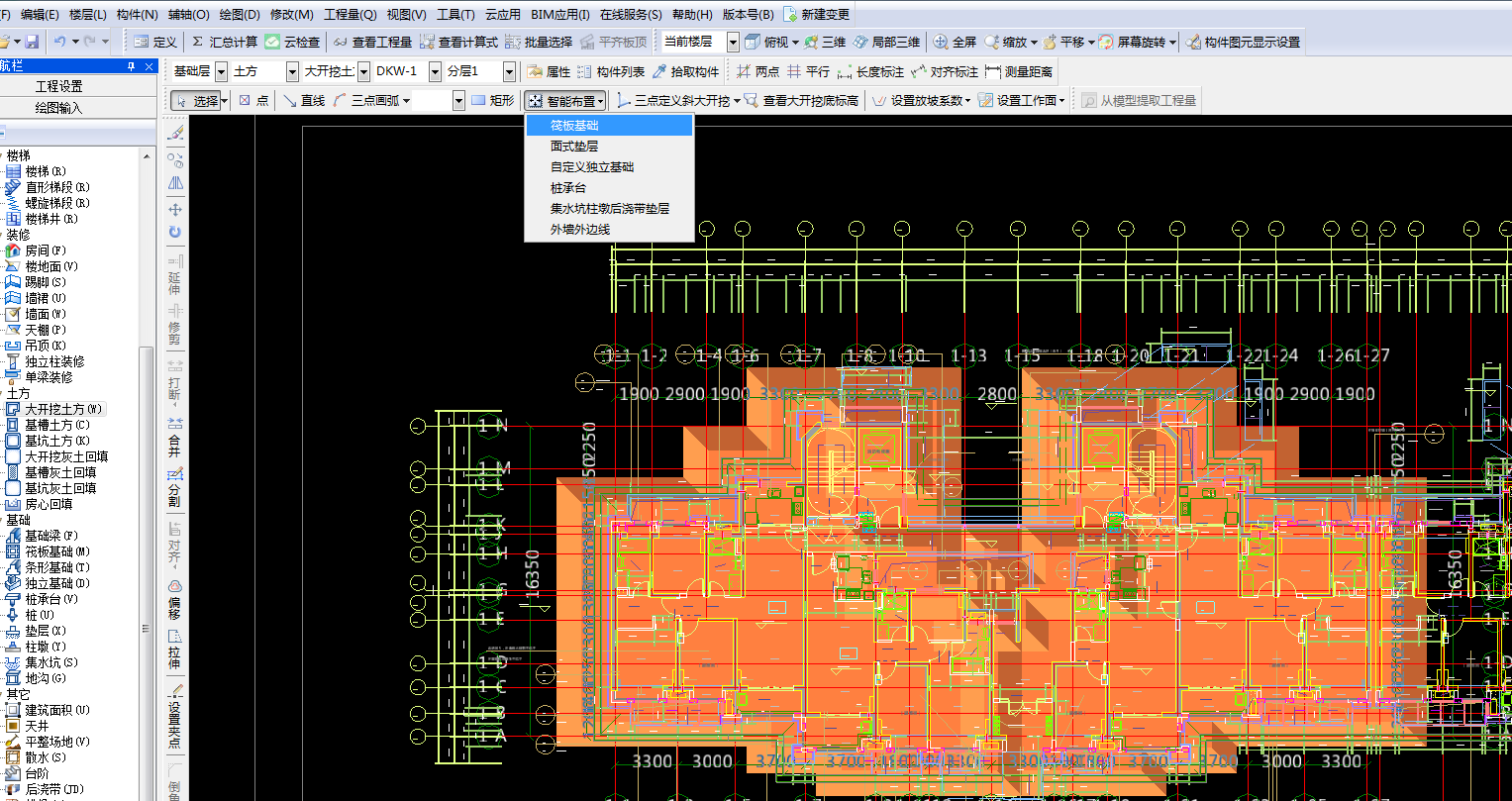Select the 点 point drawing tool
Screen dimensions: 1512x801
pos(253,100)
